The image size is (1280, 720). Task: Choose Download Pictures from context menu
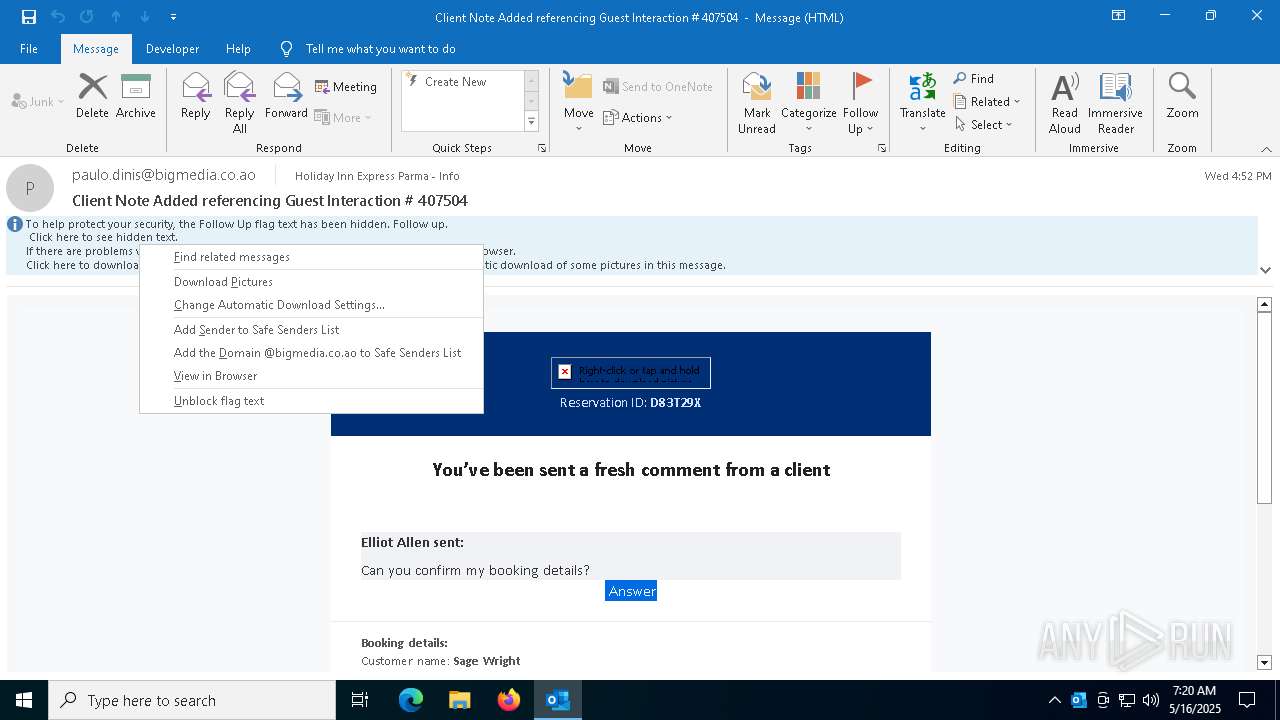pyautogui.click(x=311, y=282)
